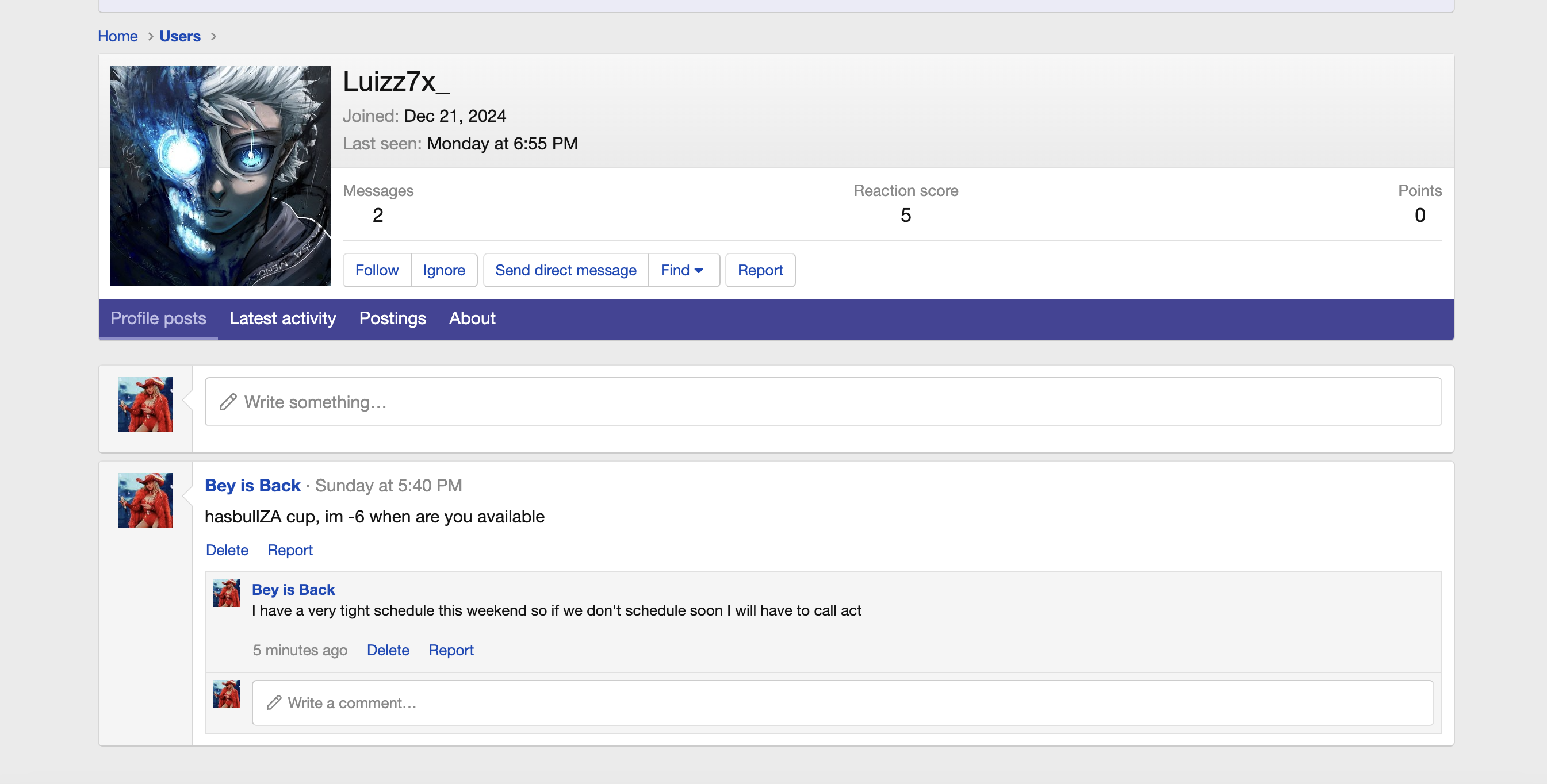Screen dimensions: 1547x784
Task: Ignore user Luizz7x_
Action: pos(444,270)
